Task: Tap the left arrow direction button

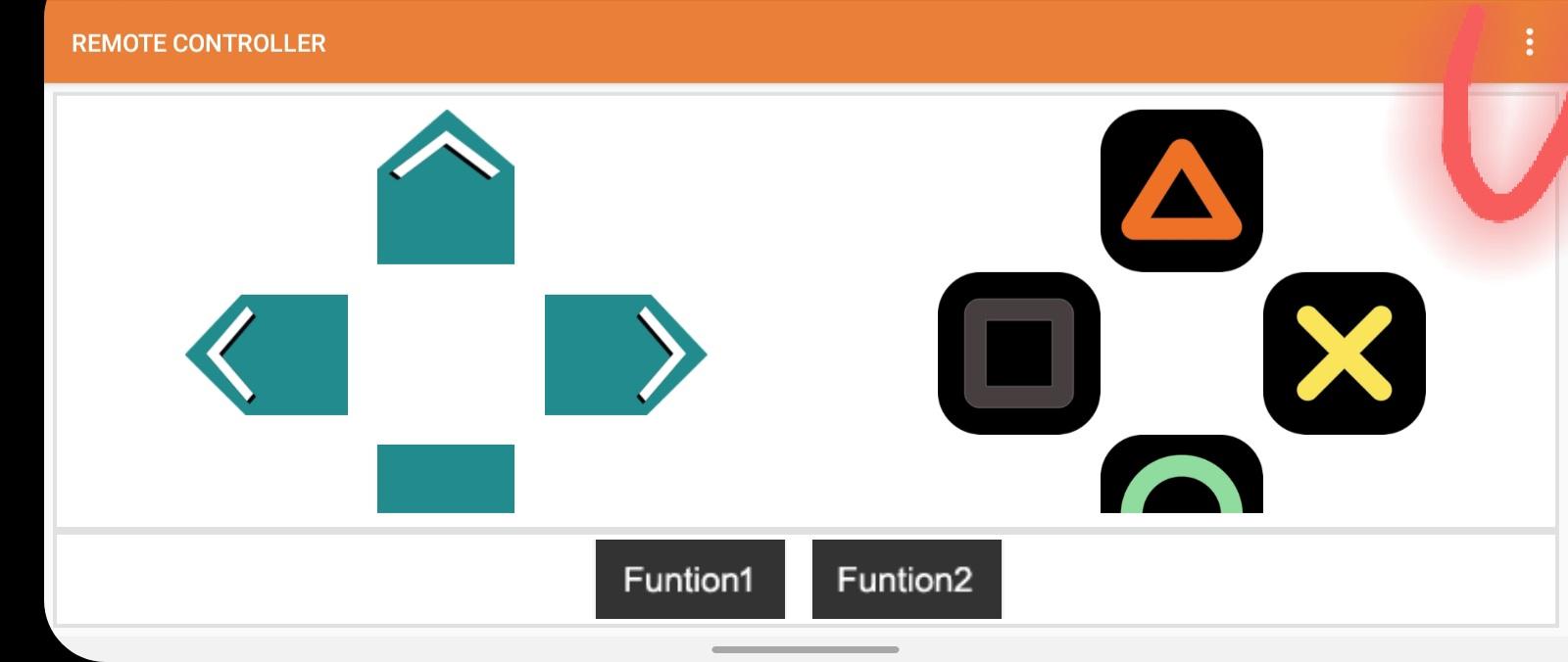Action: 267,355
